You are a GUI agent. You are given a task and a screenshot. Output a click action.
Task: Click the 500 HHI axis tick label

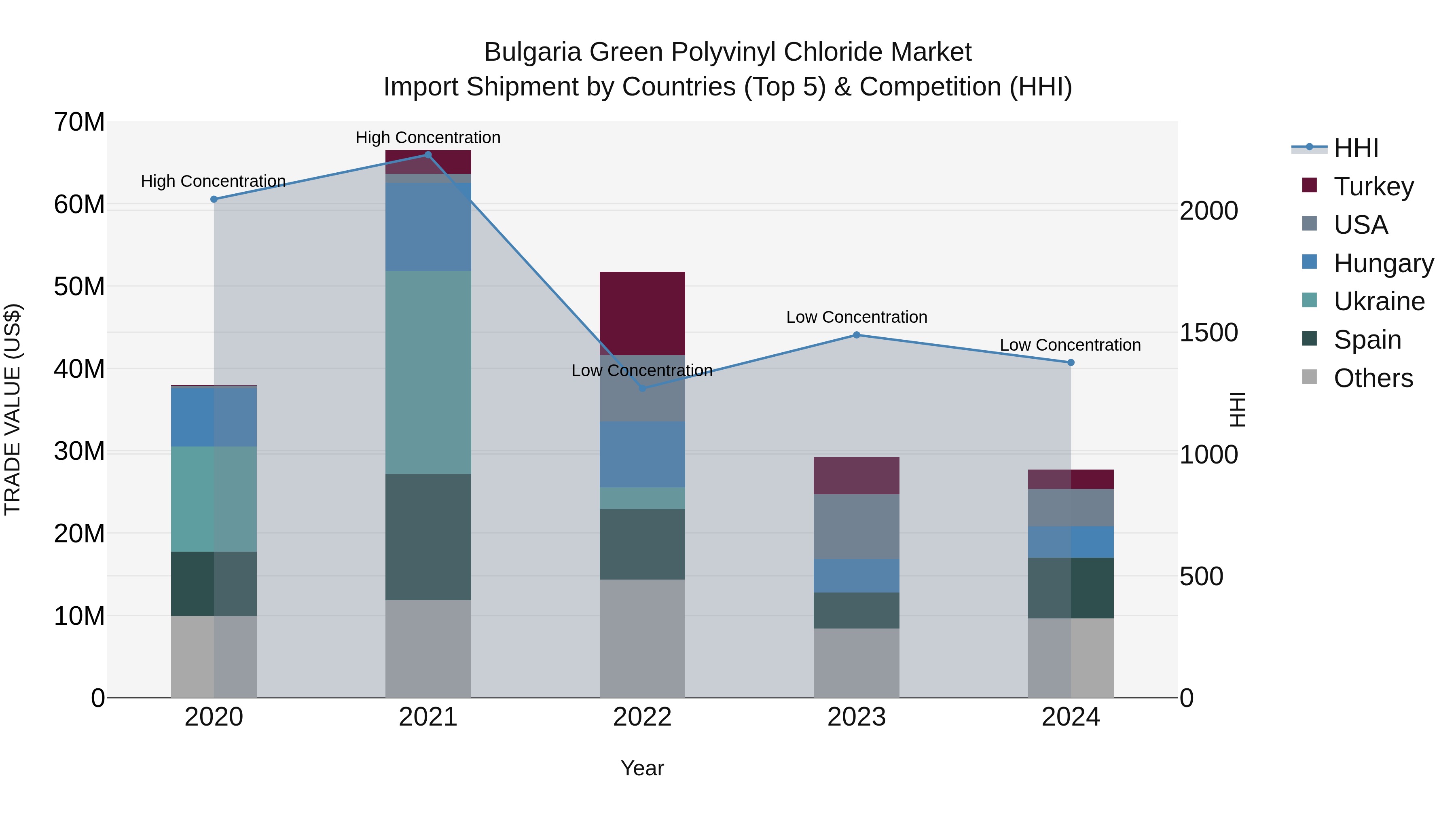1202,576
